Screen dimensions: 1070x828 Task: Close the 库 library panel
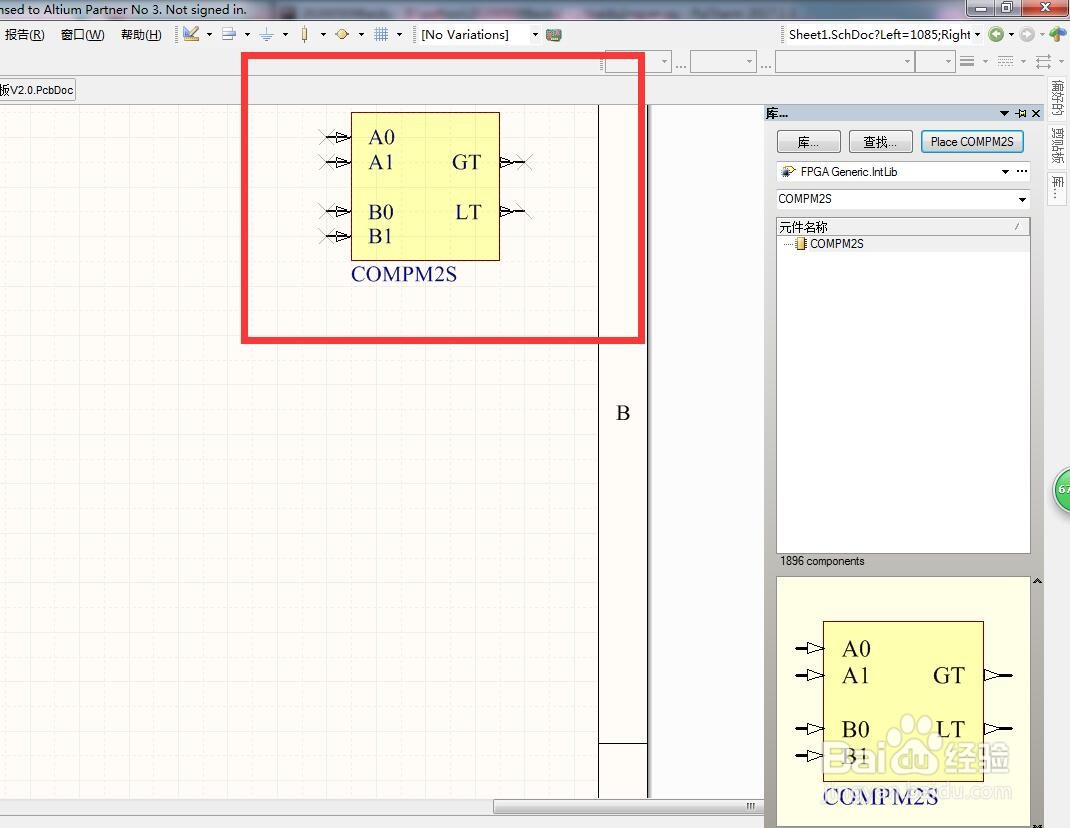tap(1036, 113)
